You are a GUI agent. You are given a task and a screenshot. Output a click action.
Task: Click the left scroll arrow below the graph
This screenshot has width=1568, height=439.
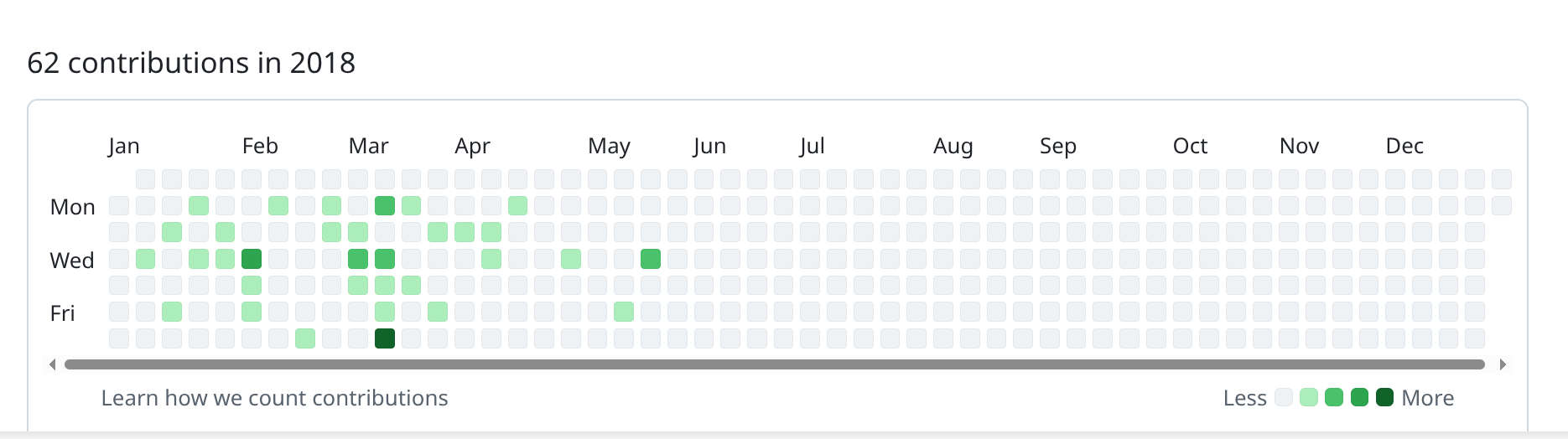pyautogui.click(x=53, y=364)
